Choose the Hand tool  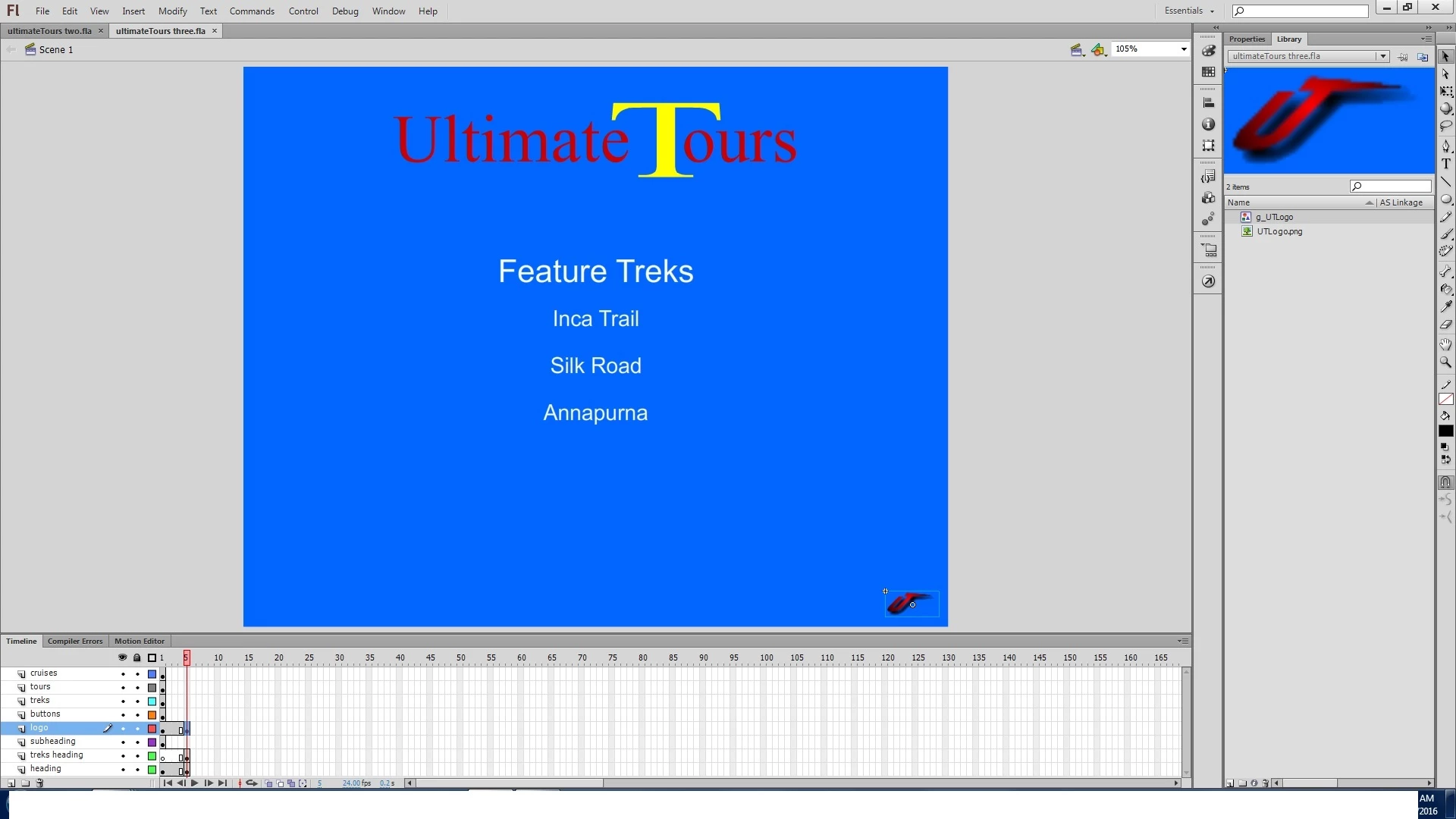pos(1446,344)
